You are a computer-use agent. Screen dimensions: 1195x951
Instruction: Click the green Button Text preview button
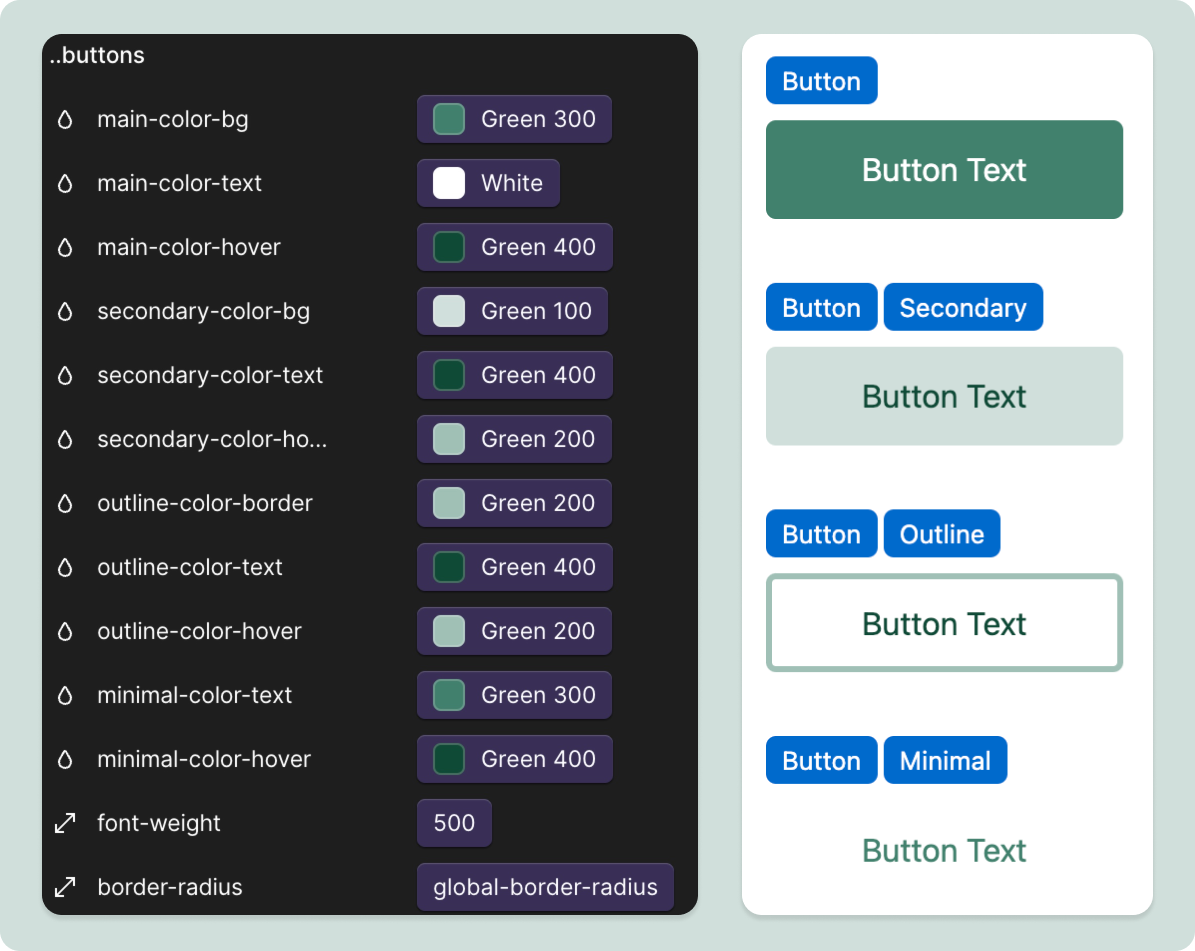tap(944, 169)
